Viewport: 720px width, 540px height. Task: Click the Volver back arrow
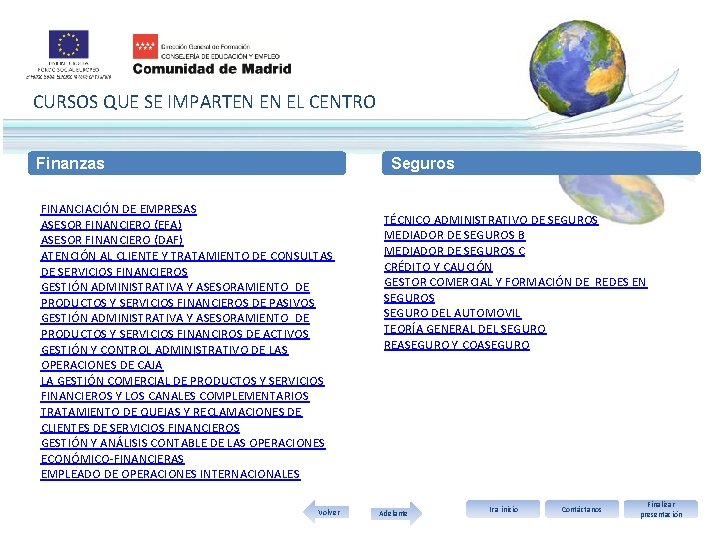(x=326, y=512)
